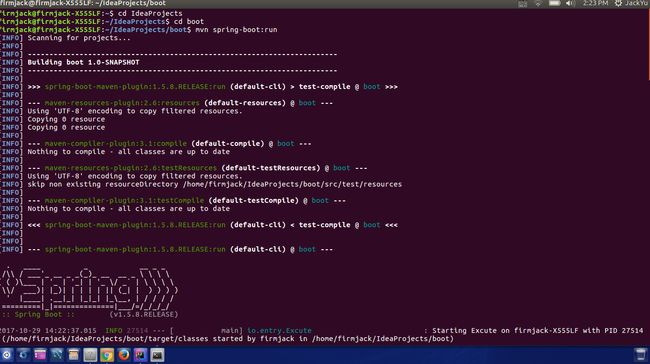The width and height of the screenshot is (650, 364).
Task: Click the '(default-testCompile)' text
Action: [x=254, y=200]
